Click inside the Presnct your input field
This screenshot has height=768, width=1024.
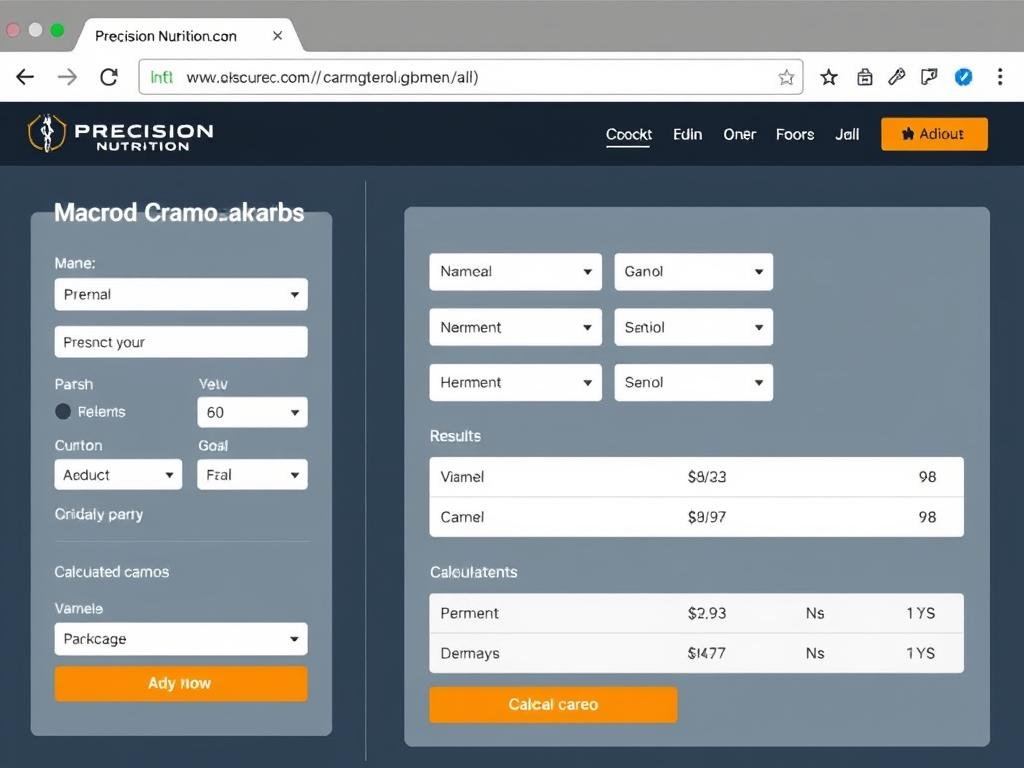(180, 341)
